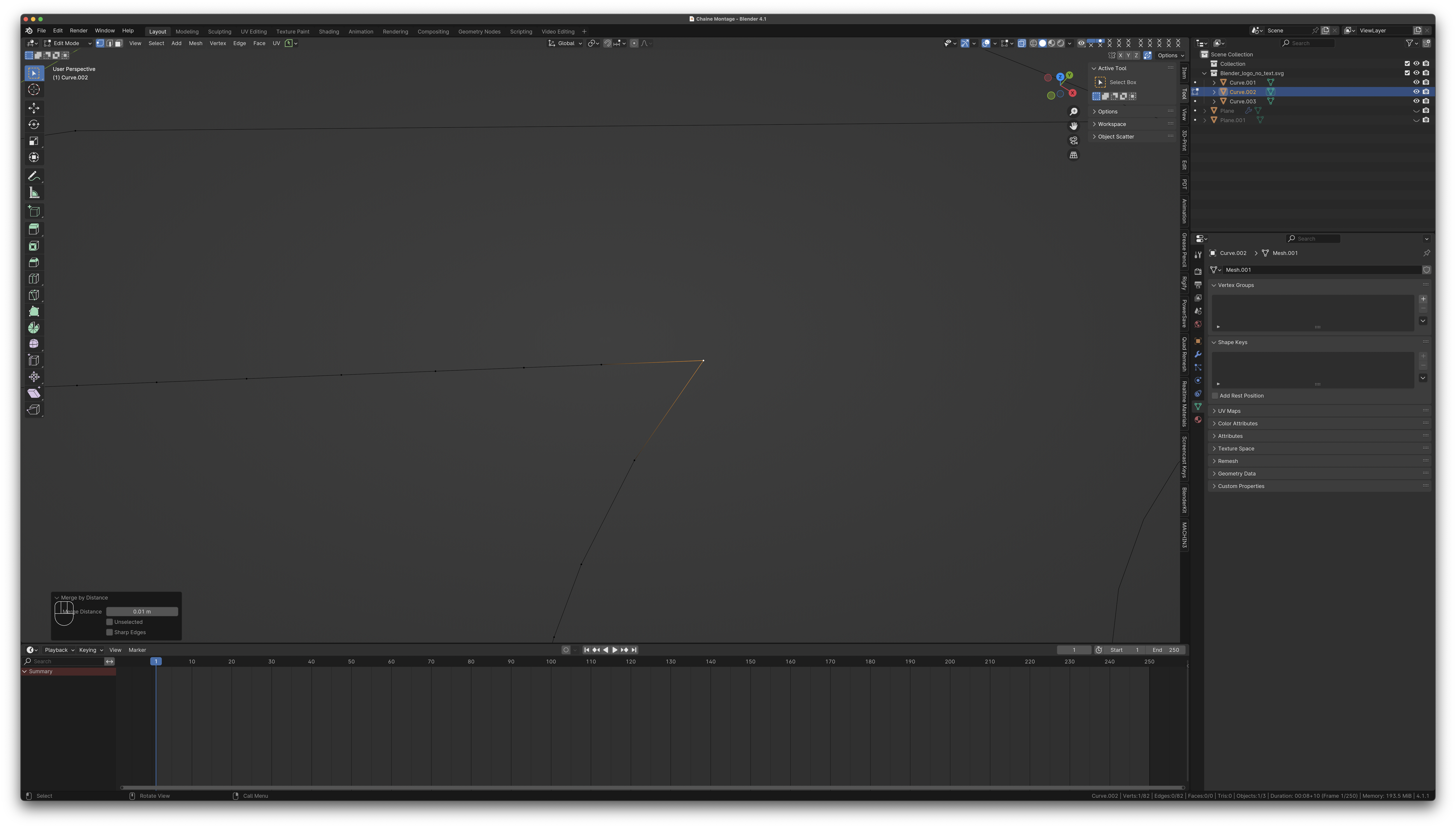Image resolution: width=1456 pixels, height=828 pixels.
Task: Select the Annotate tool
Action: pyautogui.click(x=34, y=176)
